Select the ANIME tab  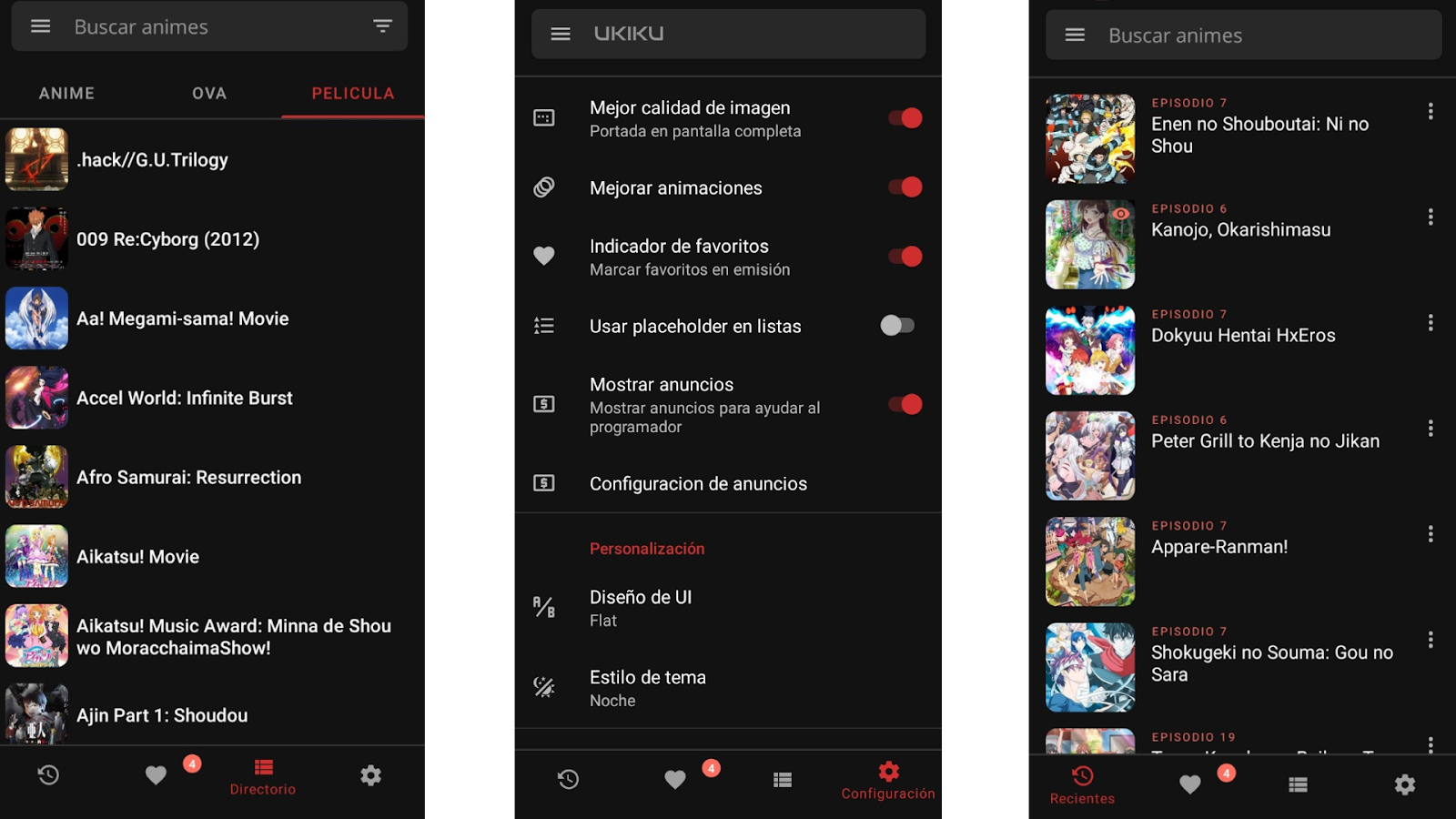(66, 93)
